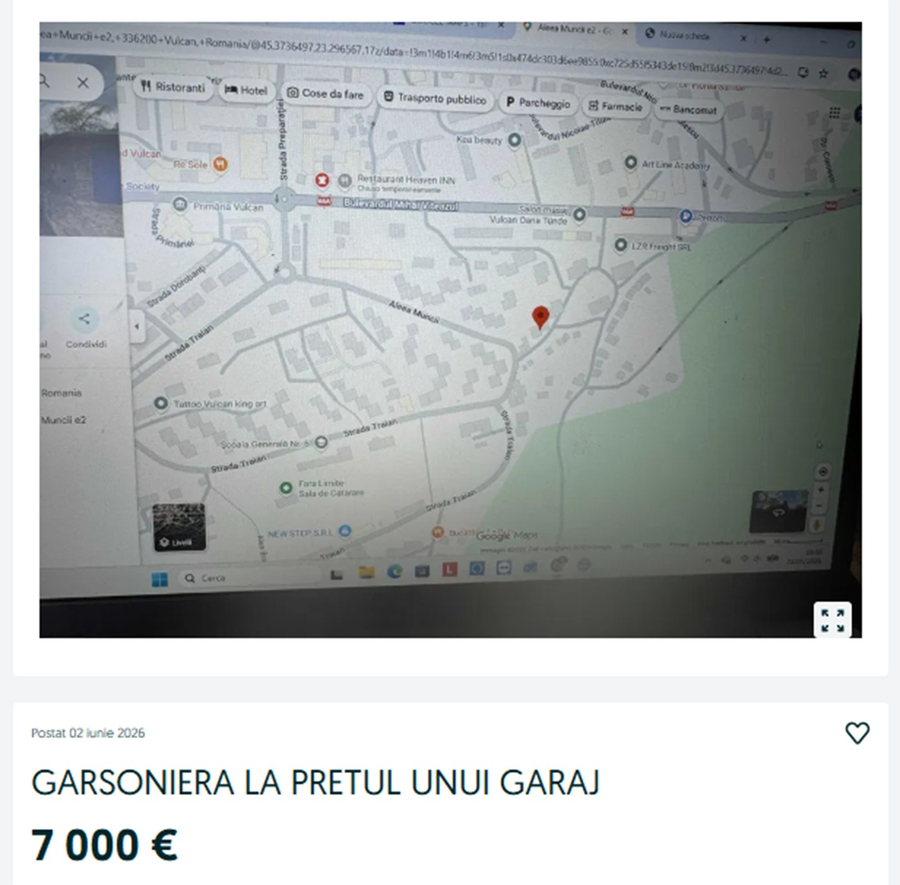
Task: Clear the map search with X
Action: click(83, 83)
